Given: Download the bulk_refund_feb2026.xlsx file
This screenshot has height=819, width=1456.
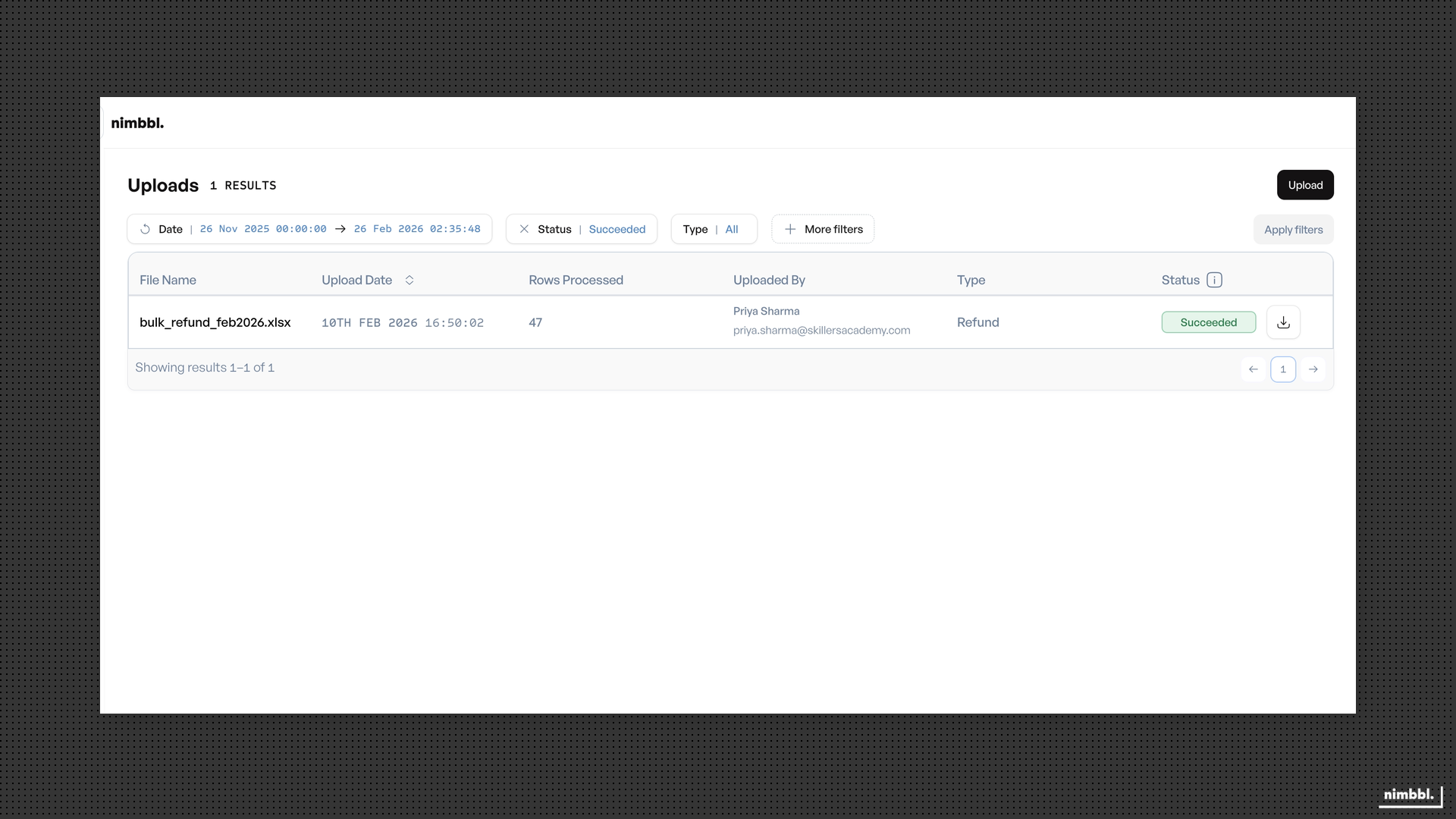Looking at the screenshot, I should pyautogui.click(x=1283, y=322).
